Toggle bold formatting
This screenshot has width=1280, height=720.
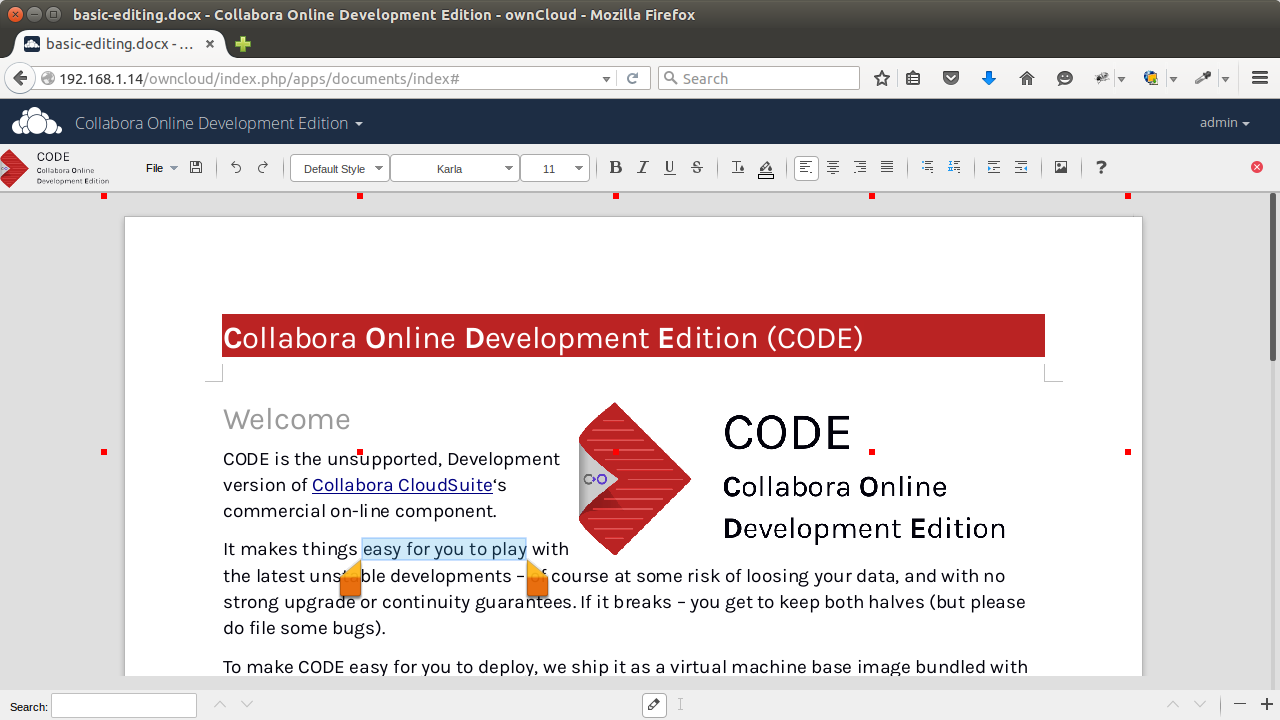pyautogui.click(x=615, y=167)
